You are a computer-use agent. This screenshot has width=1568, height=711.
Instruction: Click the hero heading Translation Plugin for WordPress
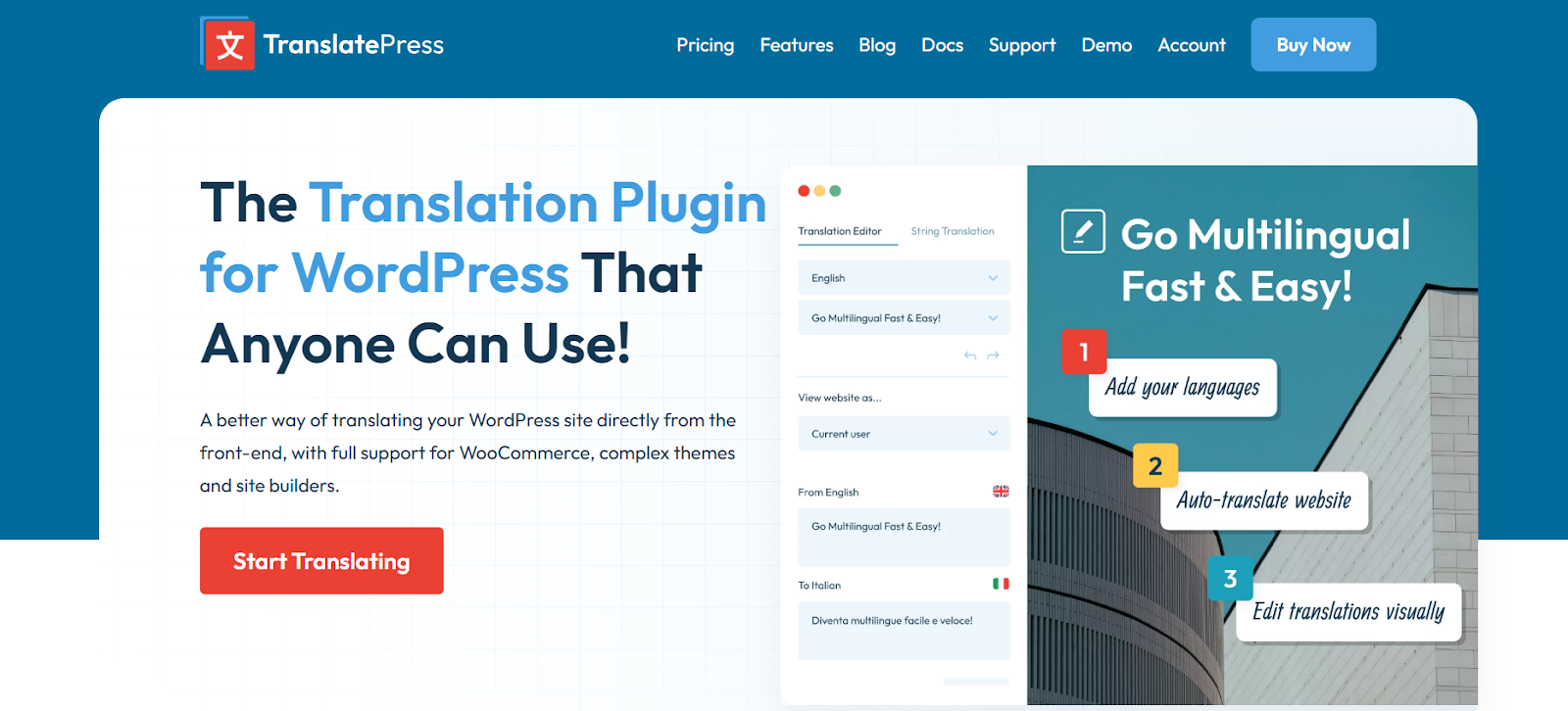tap(484, 238)
